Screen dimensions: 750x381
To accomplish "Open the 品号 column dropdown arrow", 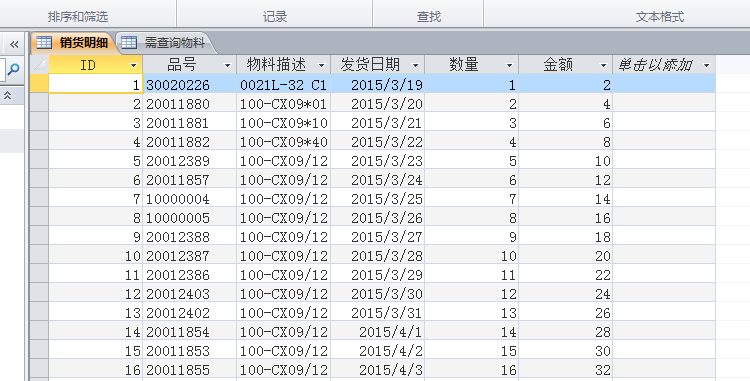I will pos(227,65).
